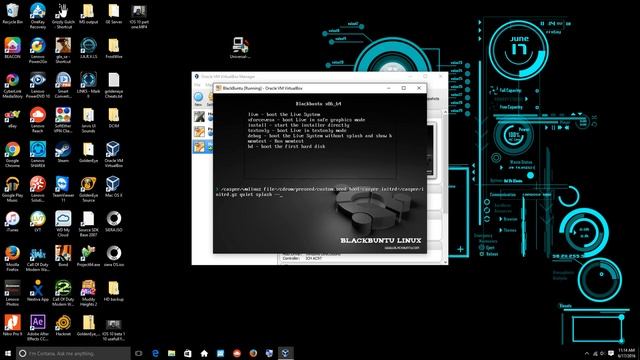Select Muddy Heights 2 desktop icon
Image resolution: width=640 pixels, height=360 pixels.
(x=88, y=293)
